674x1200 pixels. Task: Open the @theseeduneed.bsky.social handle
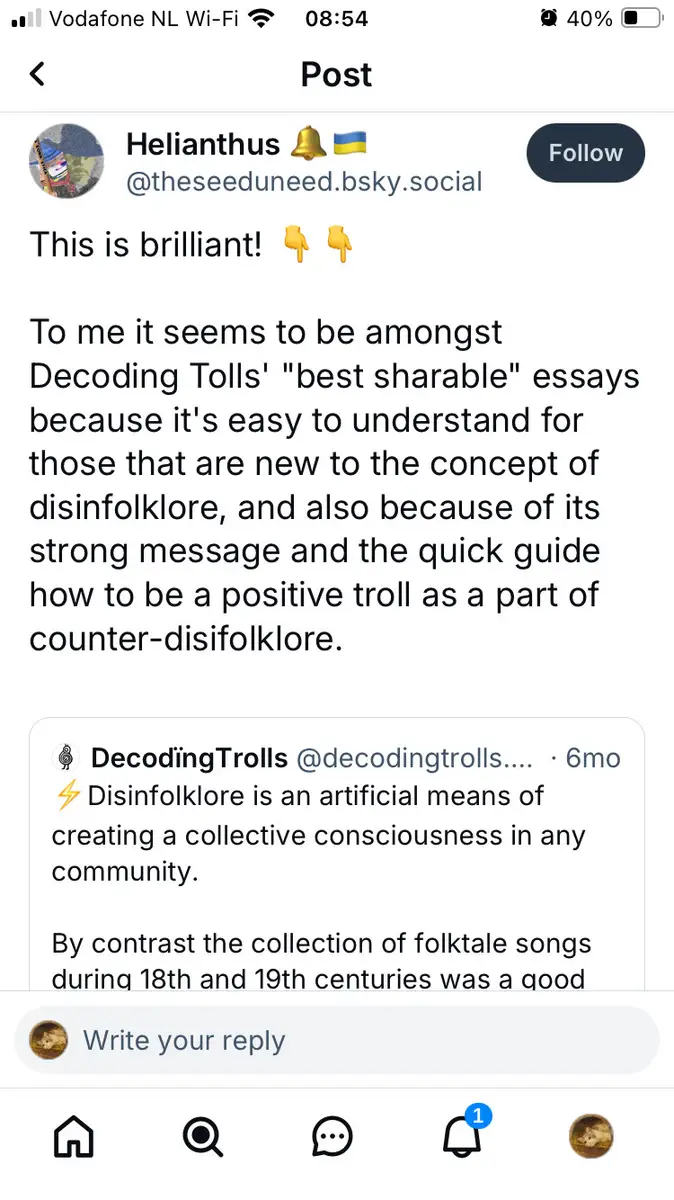pyautogui.click(x=304, y=182)
